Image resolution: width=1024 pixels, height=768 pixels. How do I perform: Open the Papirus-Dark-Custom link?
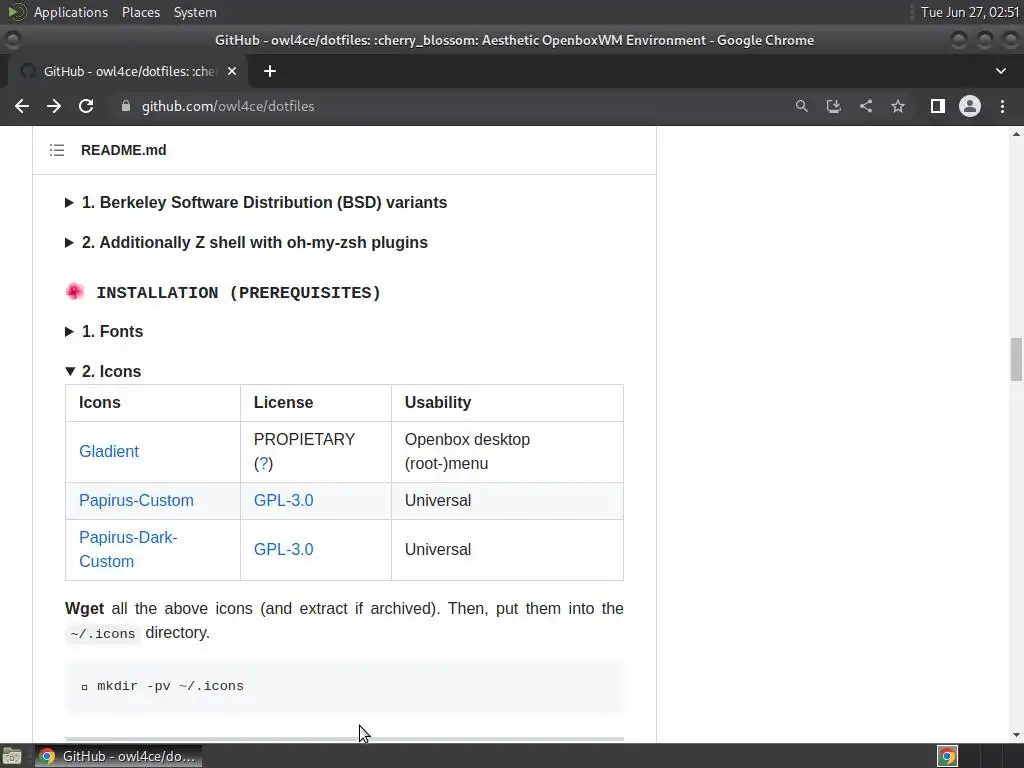pos(128,549)
